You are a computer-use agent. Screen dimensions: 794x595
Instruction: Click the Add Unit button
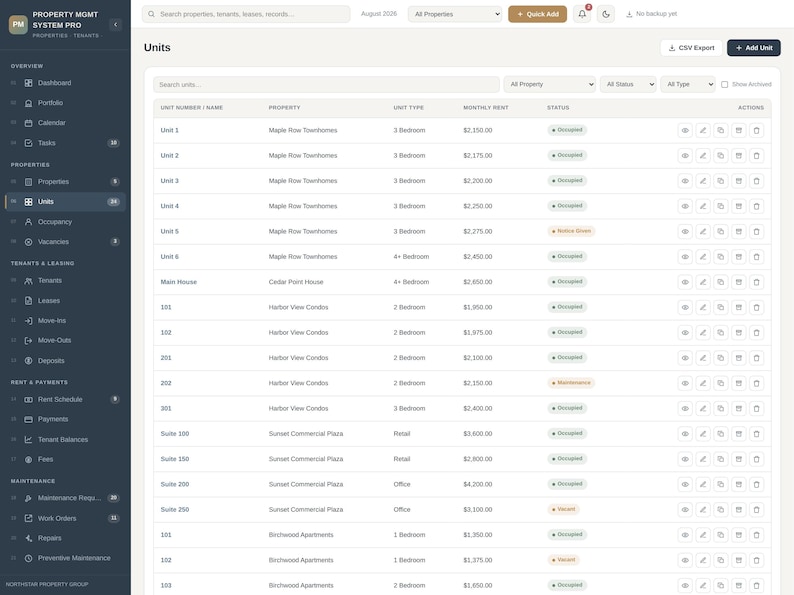pos(753,48)
